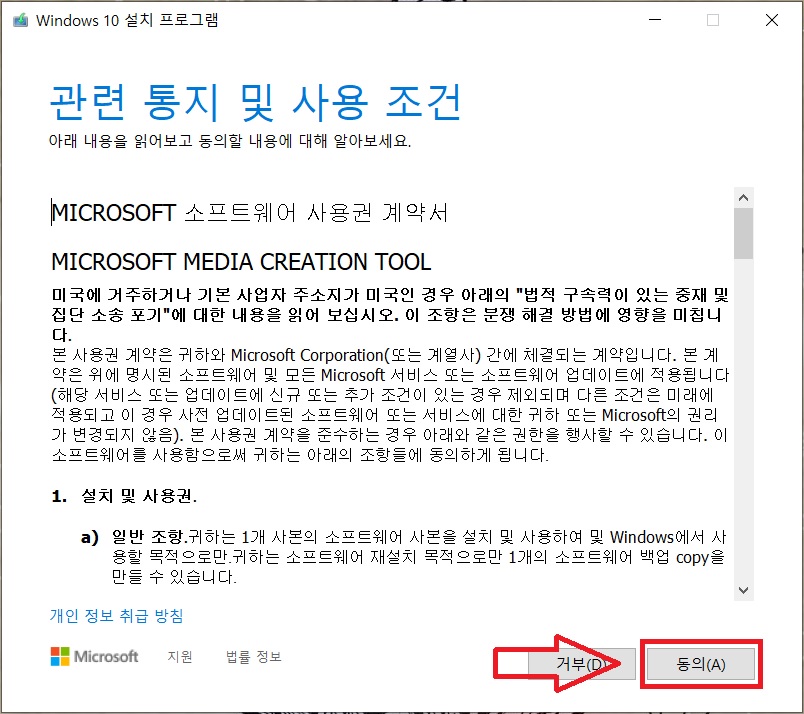
Task: Click the subtitle '아래 내용을 읽어보고' text
Action: (120, 141)
